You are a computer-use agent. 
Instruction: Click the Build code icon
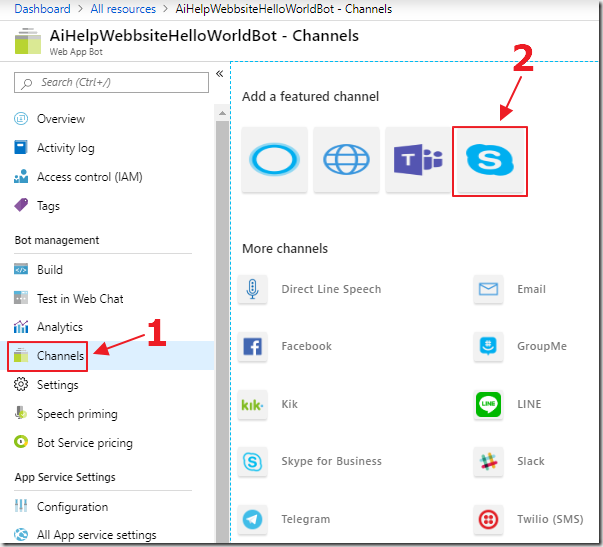(21, 269)
